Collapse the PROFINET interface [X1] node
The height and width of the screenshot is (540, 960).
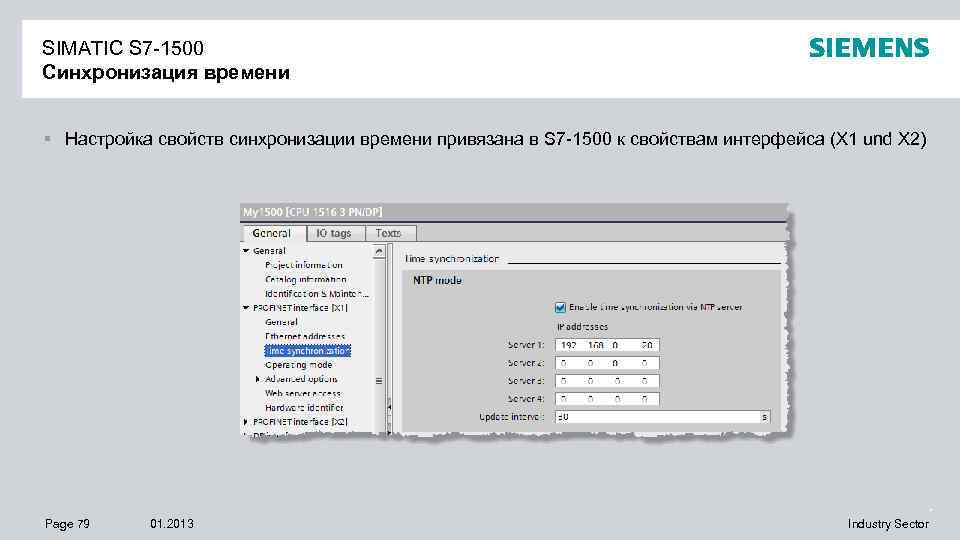[x=246, y=308]
